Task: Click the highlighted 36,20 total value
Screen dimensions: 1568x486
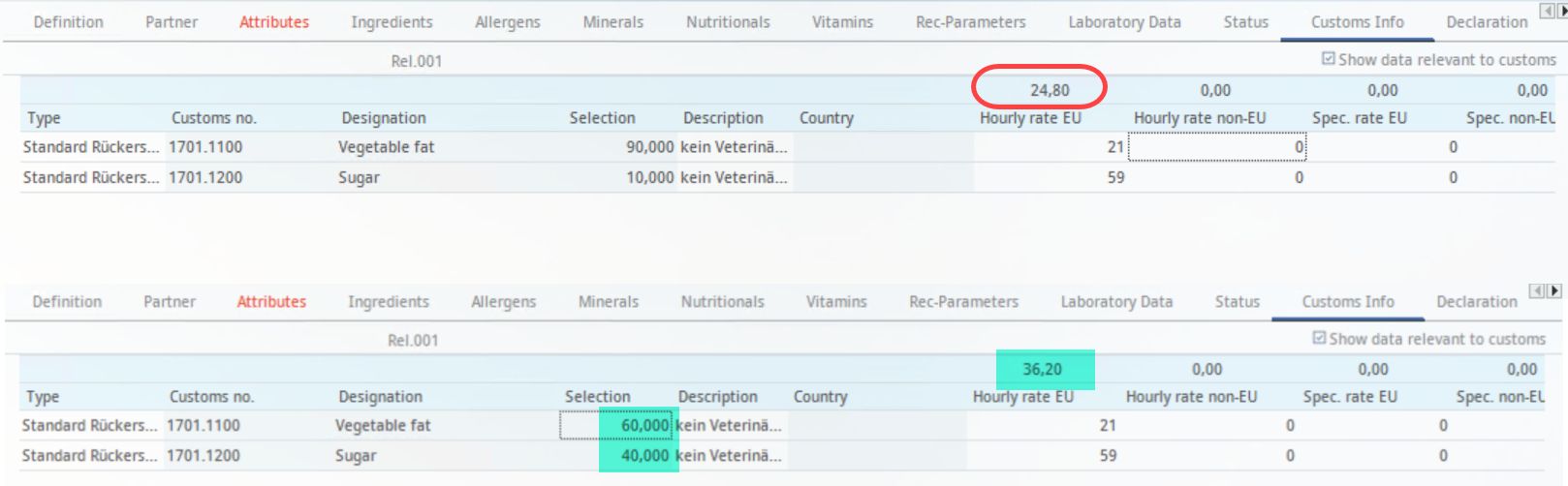Action: tap(1042, 369)
